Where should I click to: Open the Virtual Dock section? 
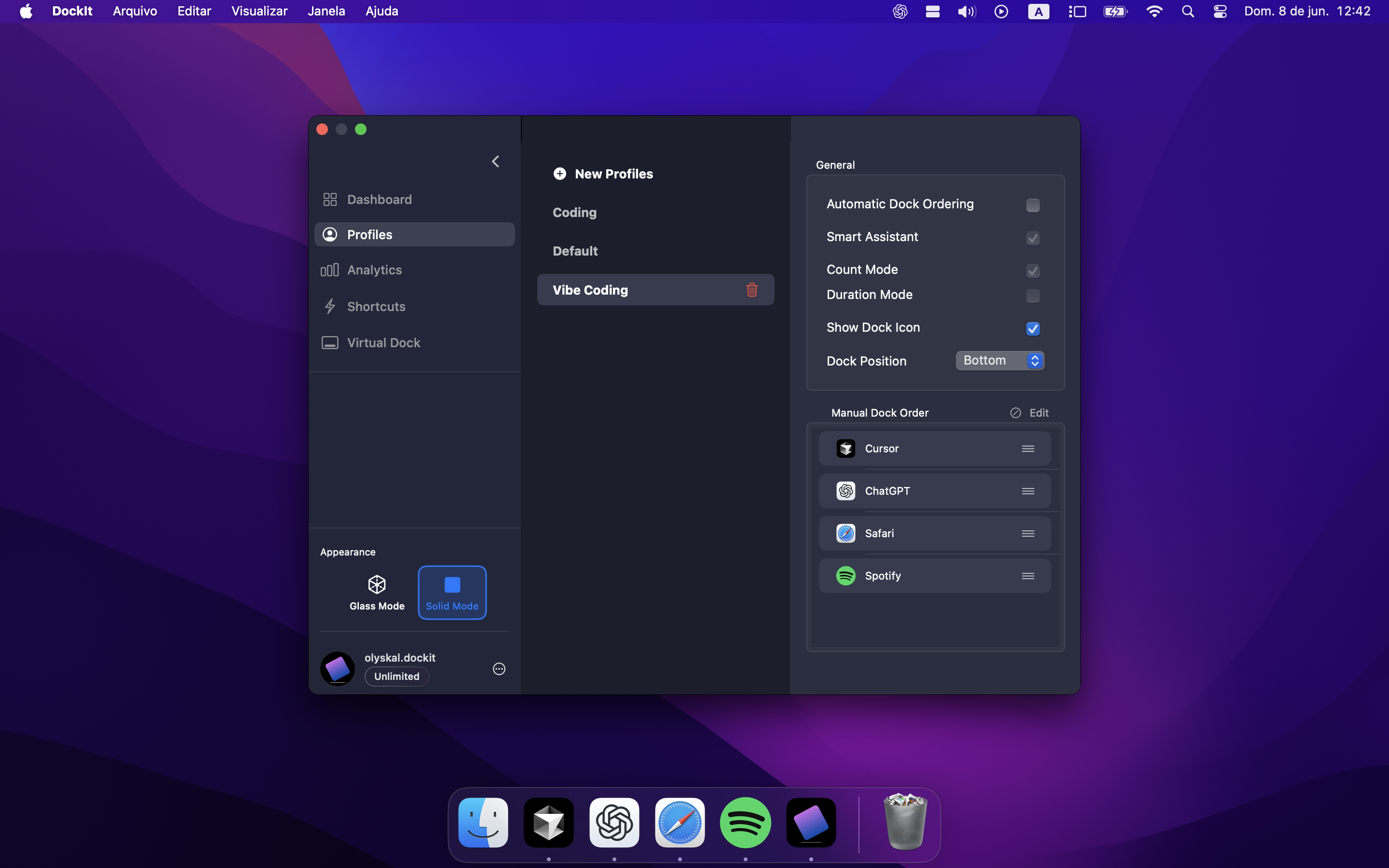[x=383, y=342]
